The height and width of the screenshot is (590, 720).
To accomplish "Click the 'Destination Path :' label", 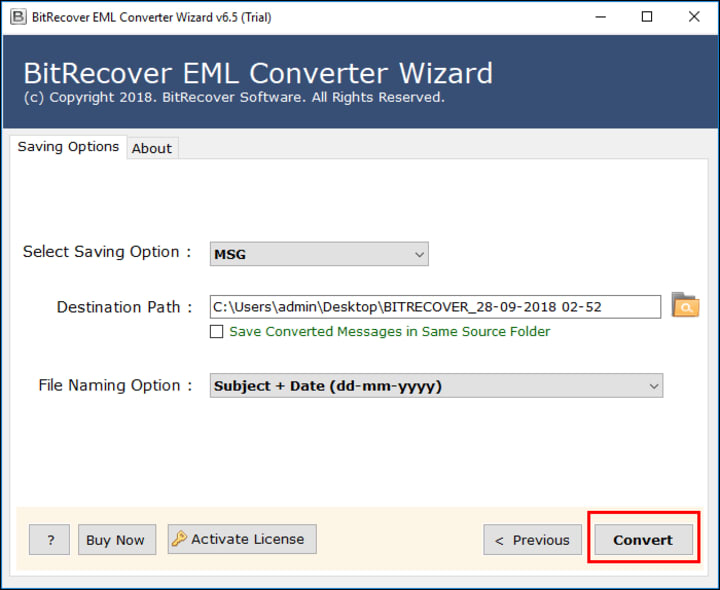I will pos(124,307).
